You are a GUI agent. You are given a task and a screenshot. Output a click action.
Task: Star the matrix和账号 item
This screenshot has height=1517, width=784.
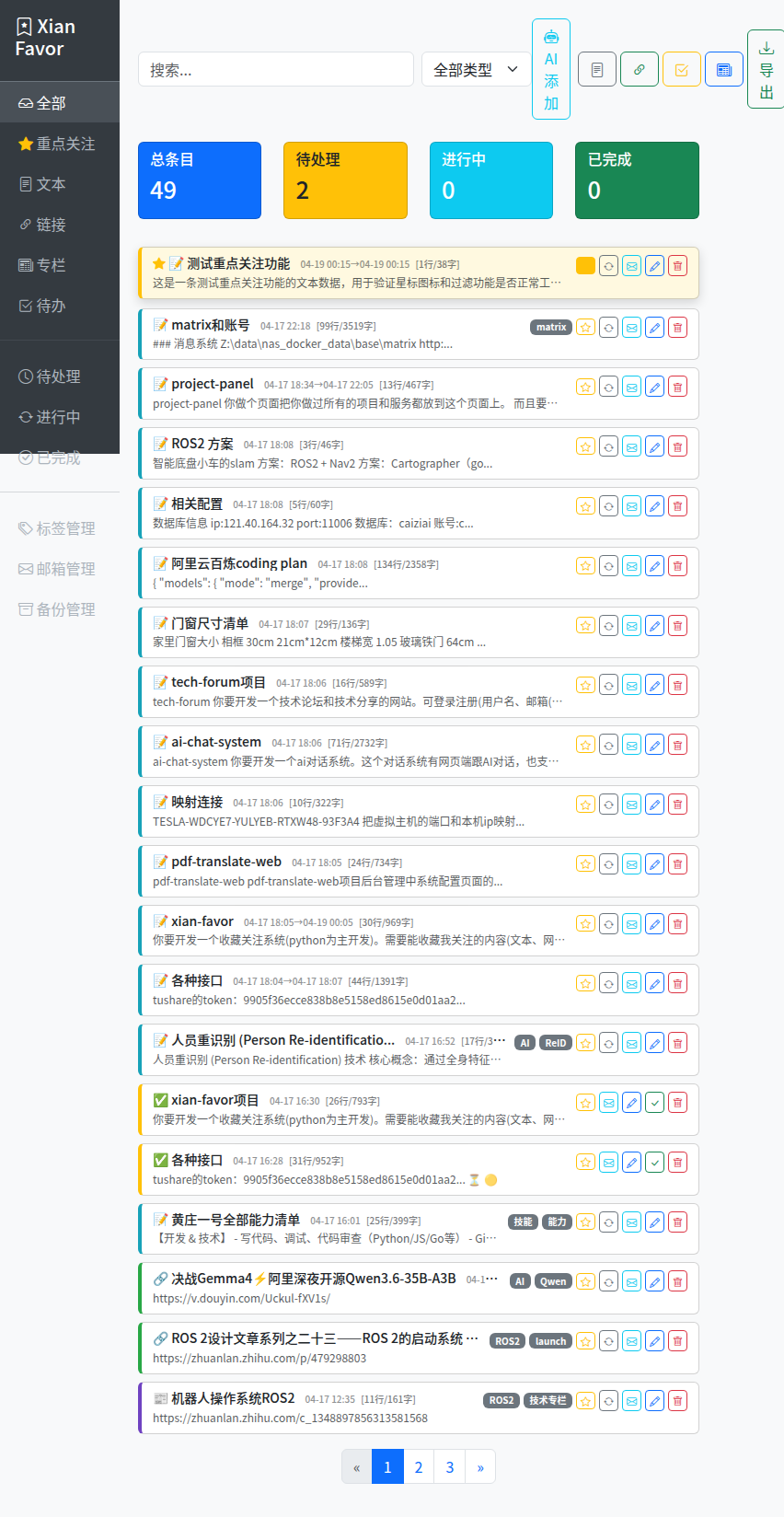coord(585,327)
